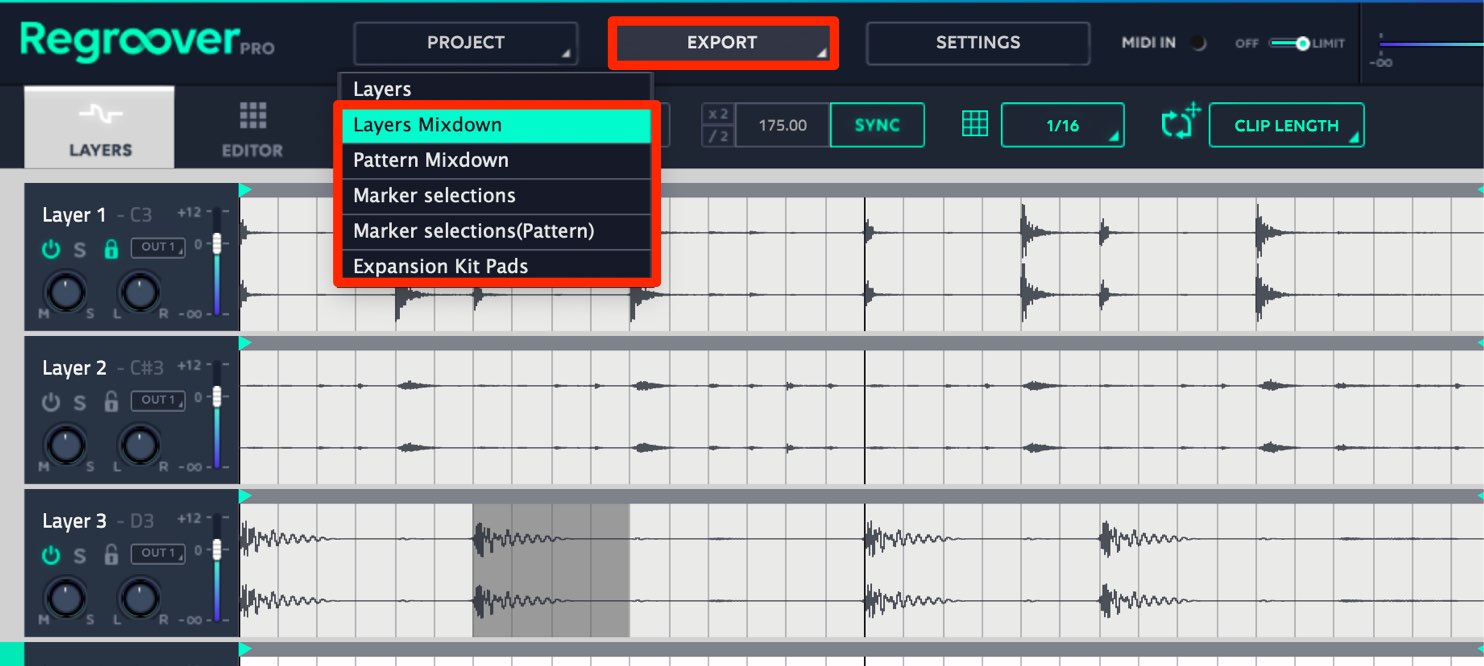Choose Expansion Kit Pads export option
1484x666 pixels.
tap(495, 266)
